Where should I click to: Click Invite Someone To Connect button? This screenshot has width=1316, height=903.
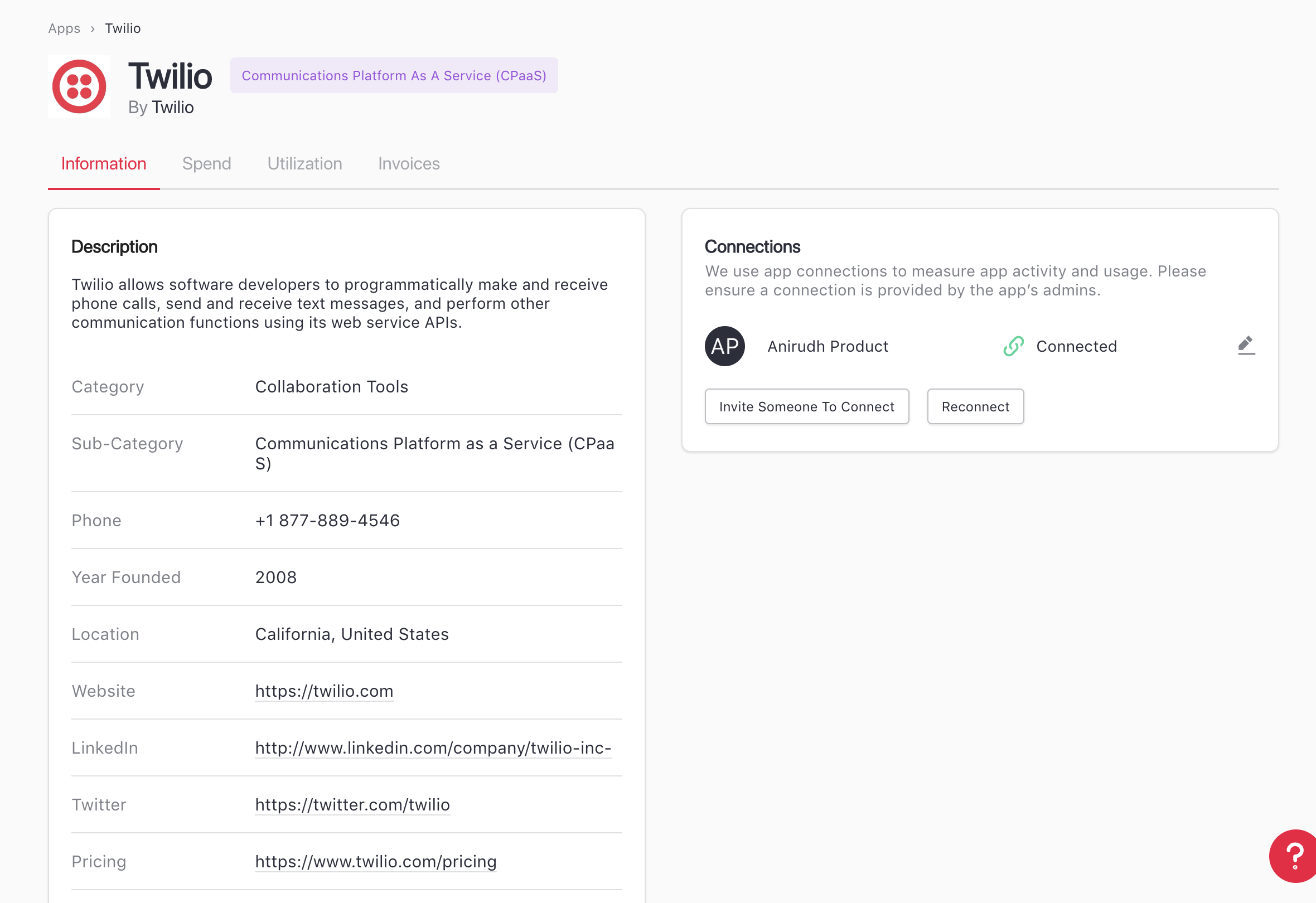(806, 406)
